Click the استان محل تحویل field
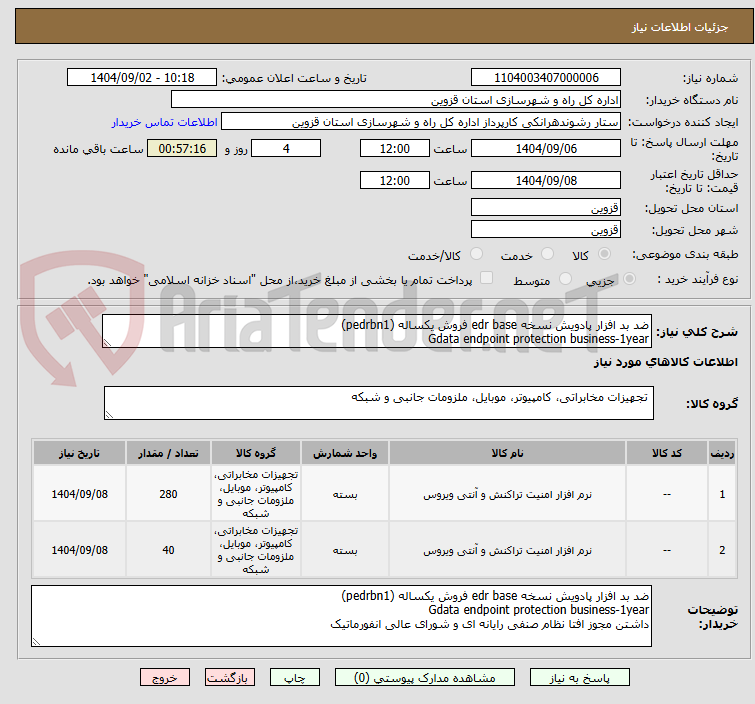 pyautogui.click(x=546, y=208)
